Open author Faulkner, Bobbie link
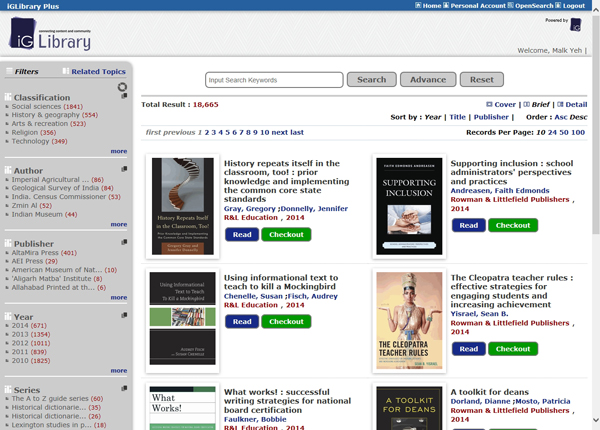Image resolution: width=600 pixels, height=430 pixels. pyautogui.click(x=255, y=419)
